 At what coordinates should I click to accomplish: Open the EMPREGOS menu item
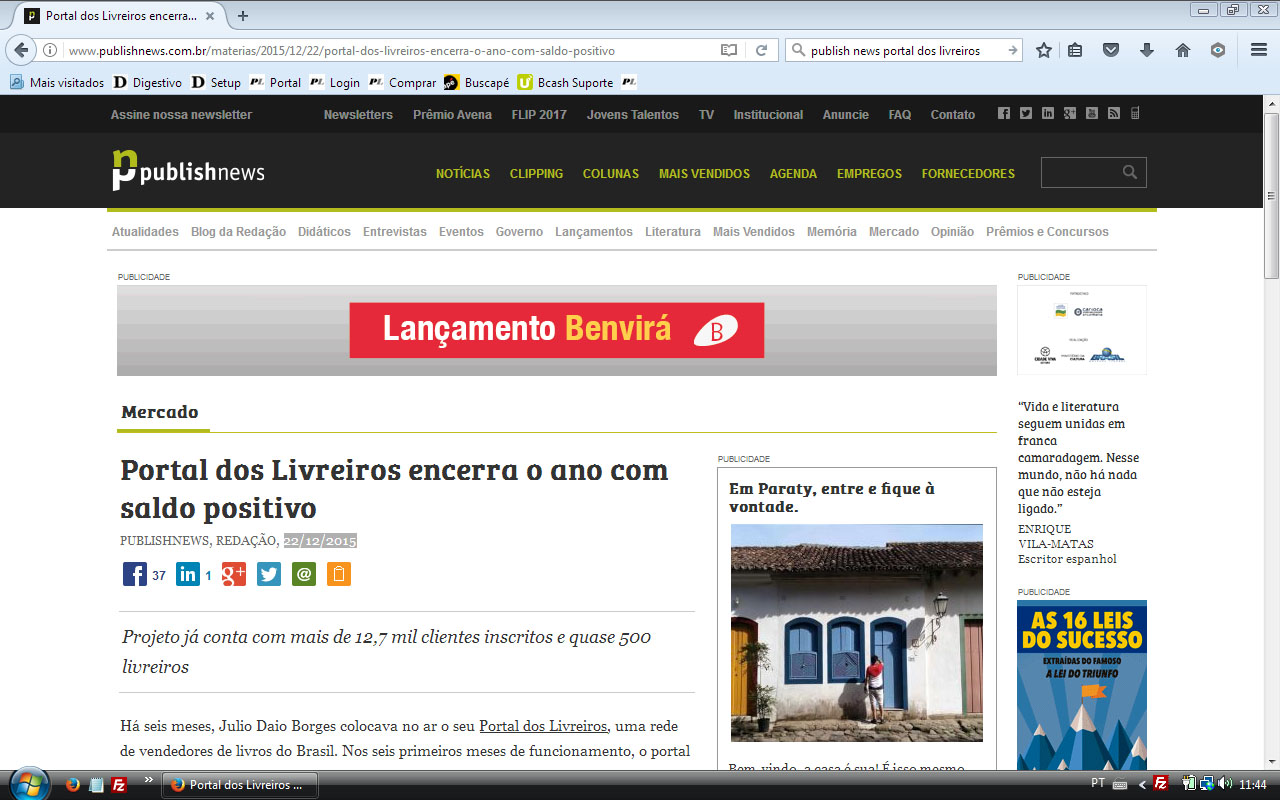point(869,174)
